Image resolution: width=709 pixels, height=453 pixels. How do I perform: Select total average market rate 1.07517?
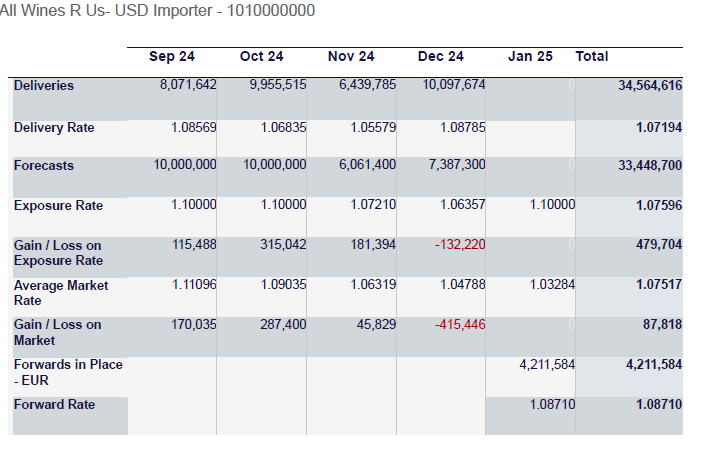(659, 284)
